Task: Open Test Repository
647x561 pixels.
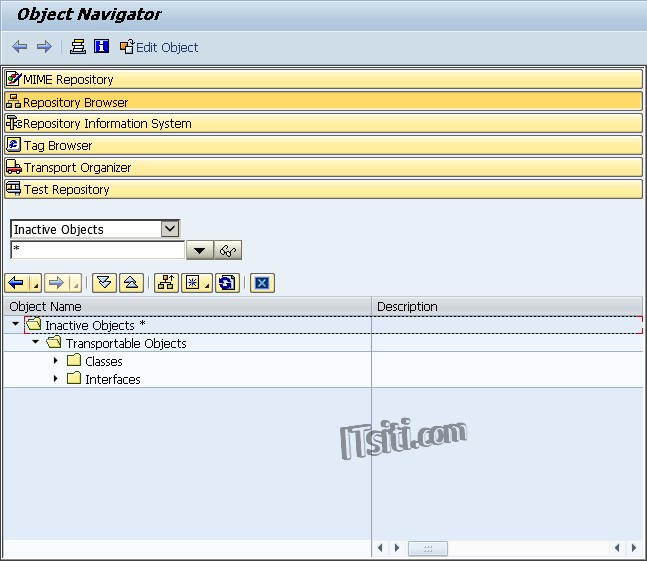Action: 324,189
